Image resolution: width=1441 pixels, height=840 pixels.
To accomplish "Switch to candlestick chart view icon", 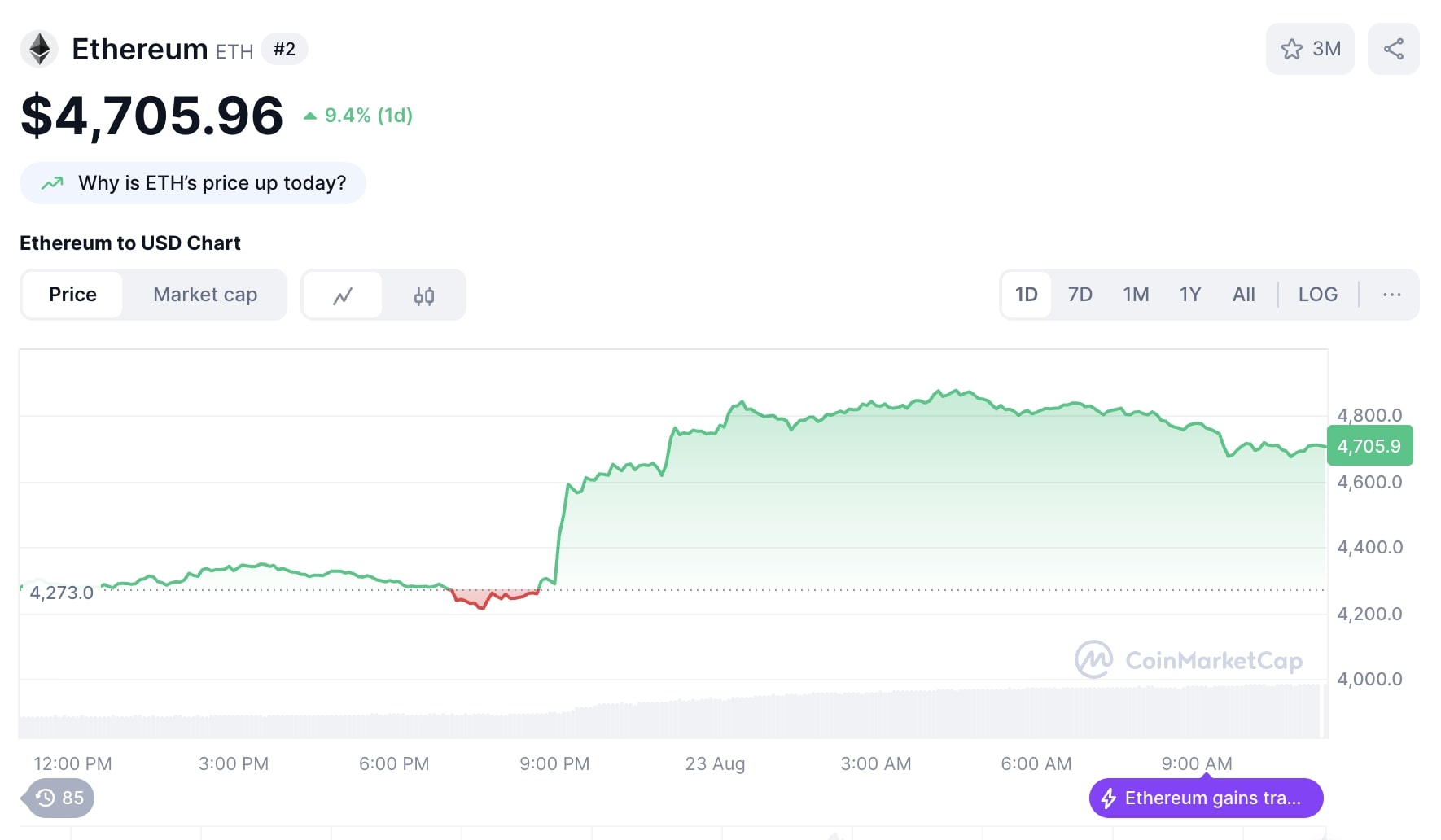I will click(x=424, y=295).
